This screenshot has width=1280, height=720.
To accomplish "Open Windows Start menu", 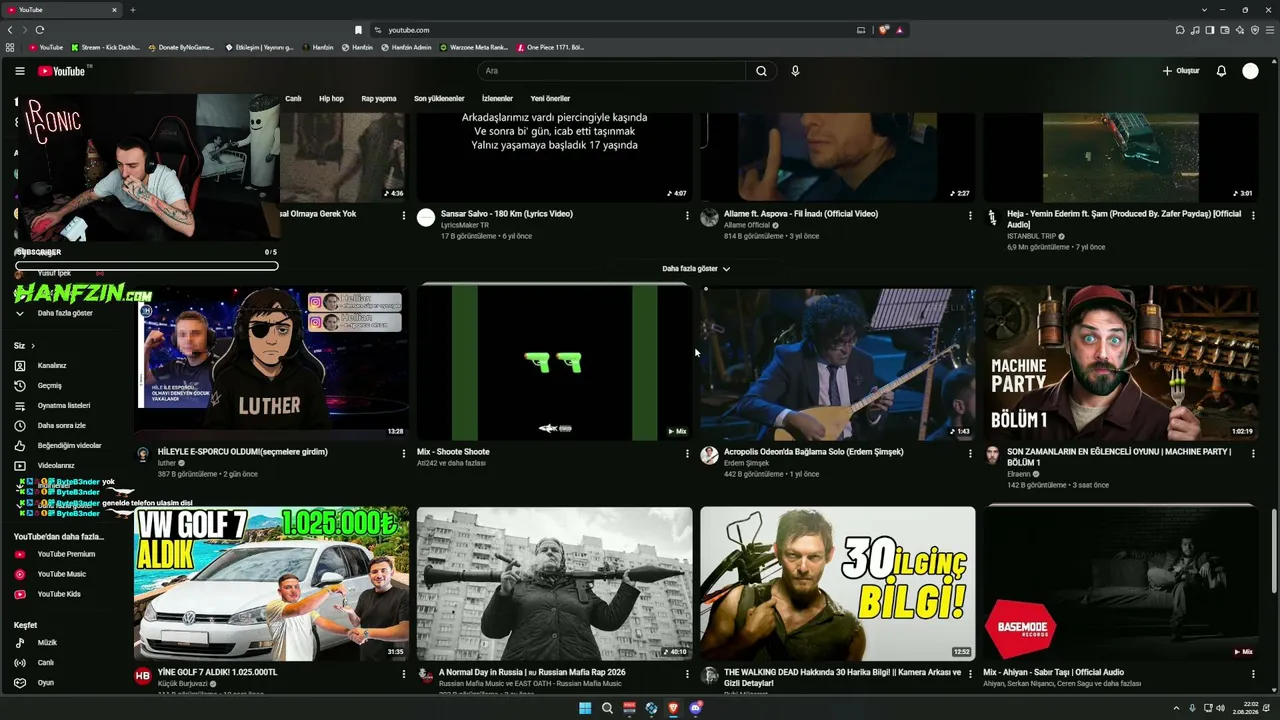I will 585,708.
